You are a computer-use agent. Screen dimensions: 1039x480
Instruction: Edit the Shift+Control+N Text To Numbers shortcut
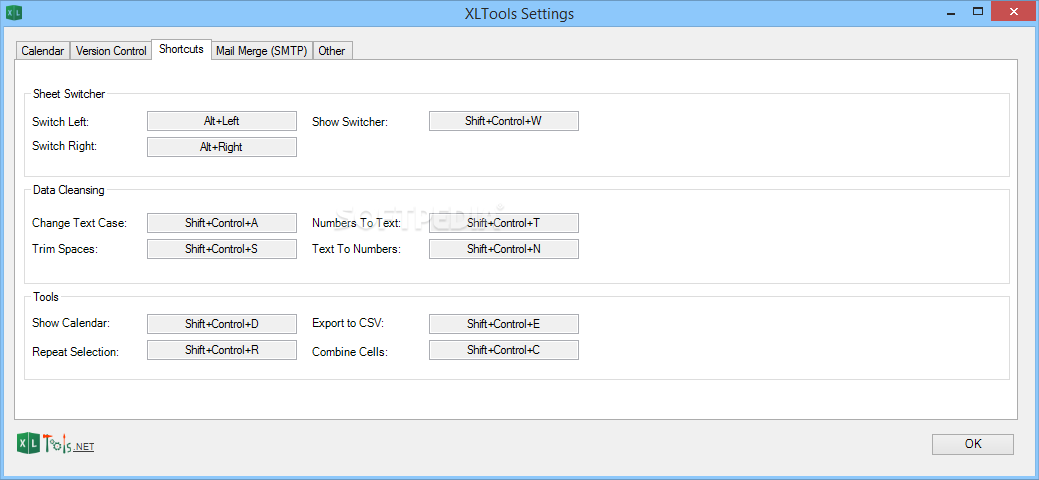pos(504,249)
